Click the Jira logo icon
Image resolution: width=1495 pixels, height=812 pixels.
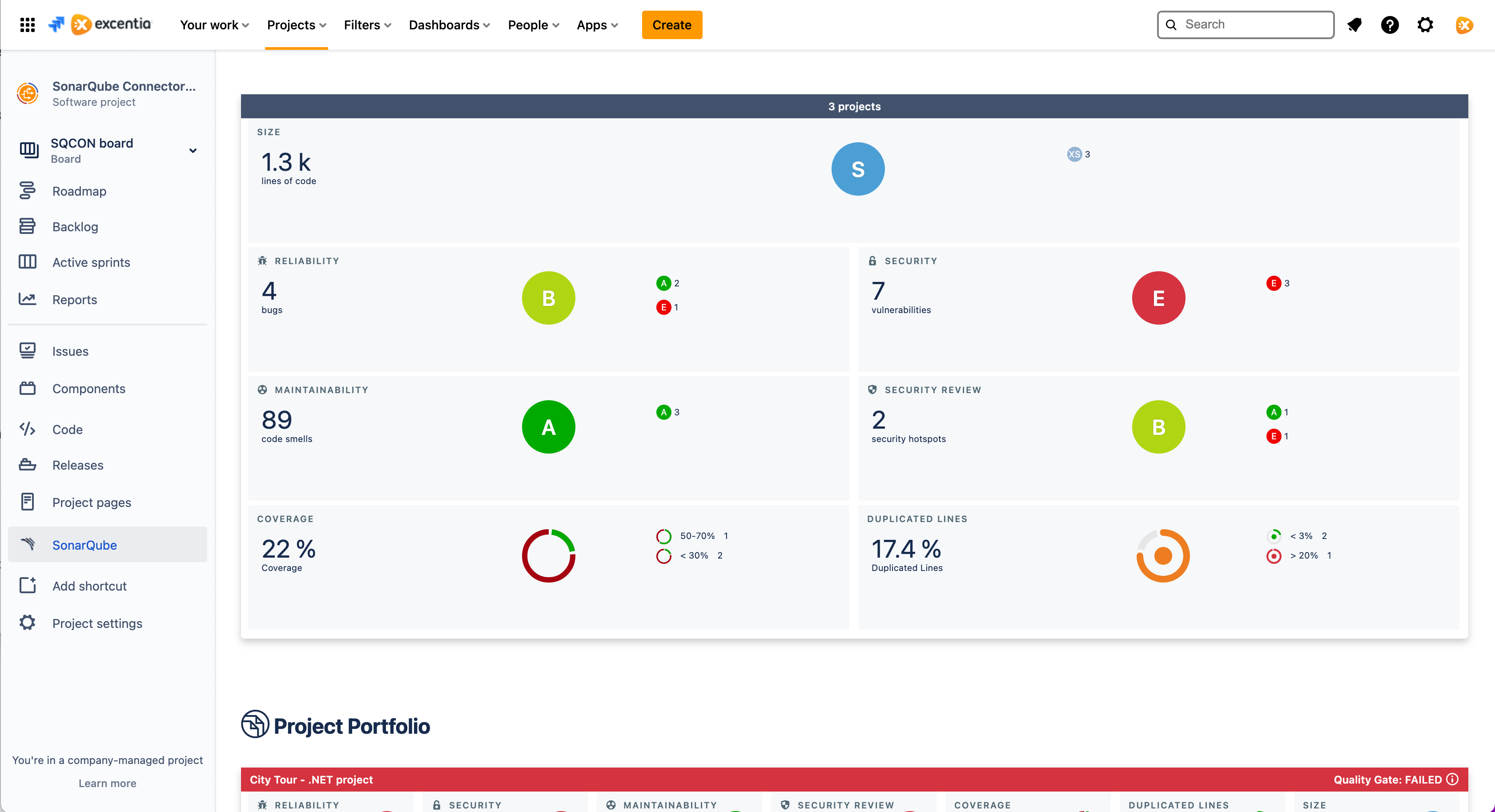pos(56,24)
